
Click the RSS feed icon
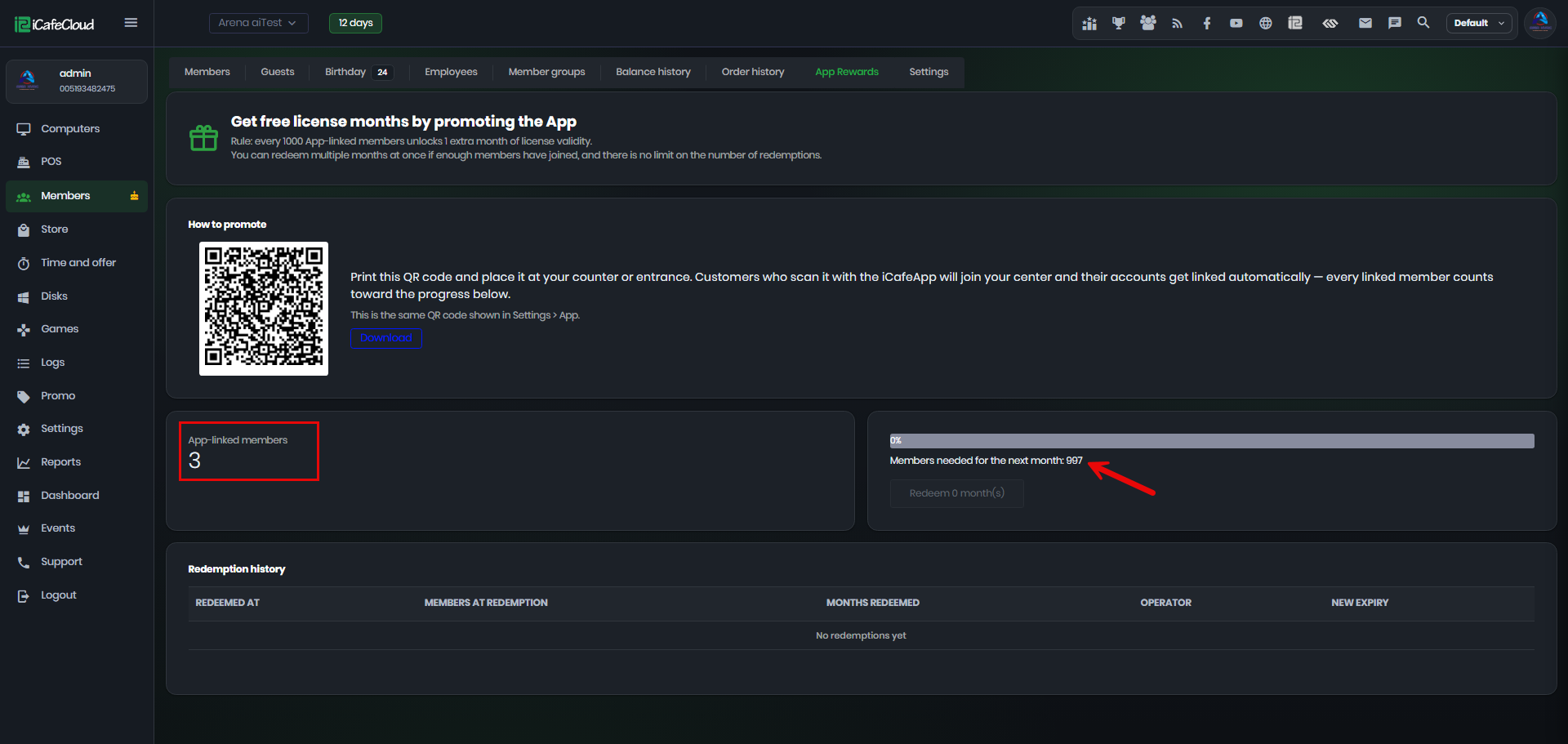[x=1177, y=23]
